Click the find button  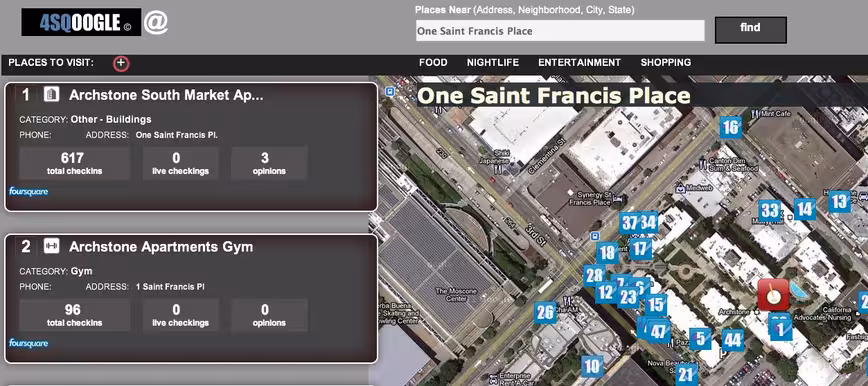[x=751, y=30]
